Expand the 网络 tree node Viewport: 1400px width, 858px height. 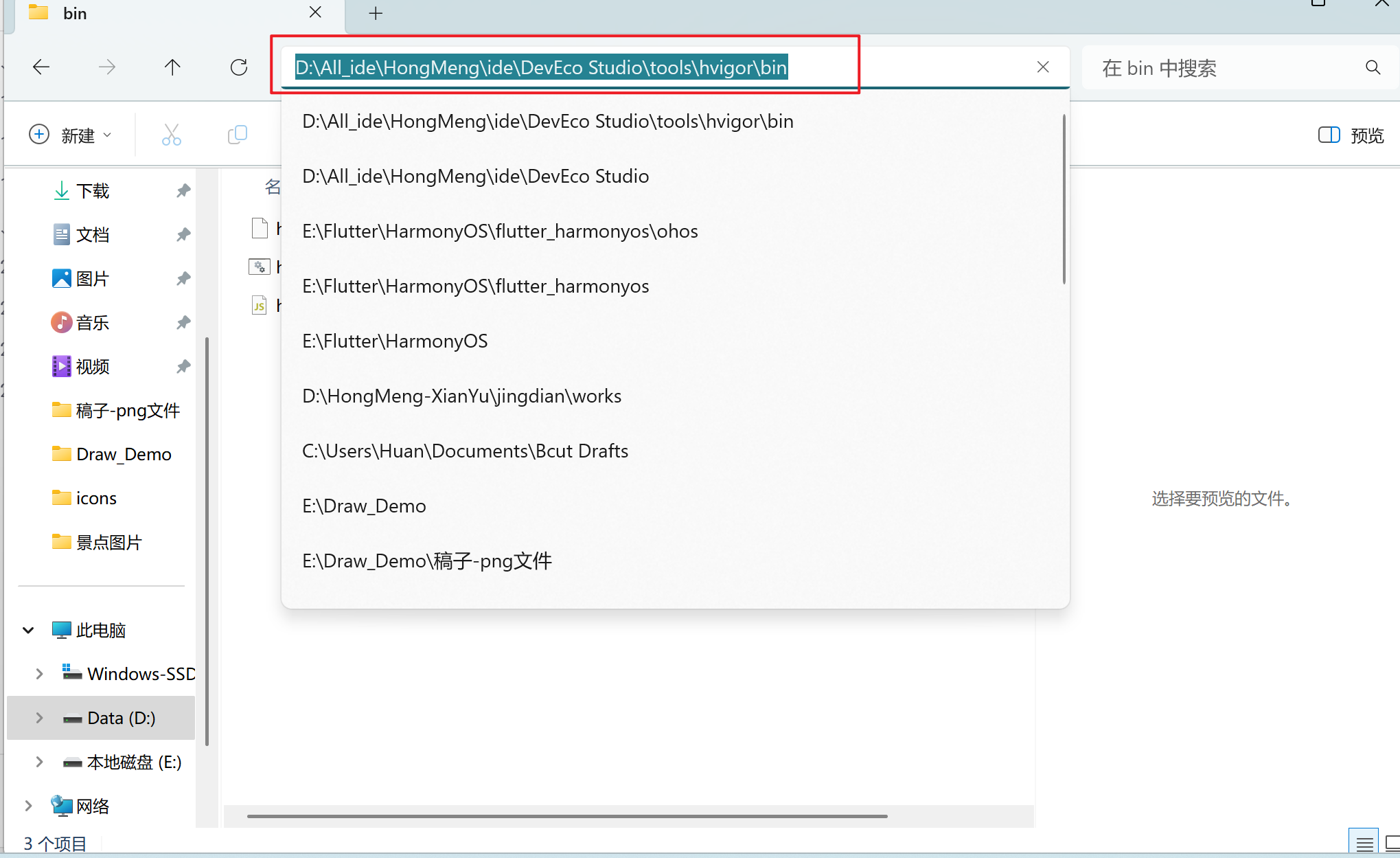pos(28,806)
